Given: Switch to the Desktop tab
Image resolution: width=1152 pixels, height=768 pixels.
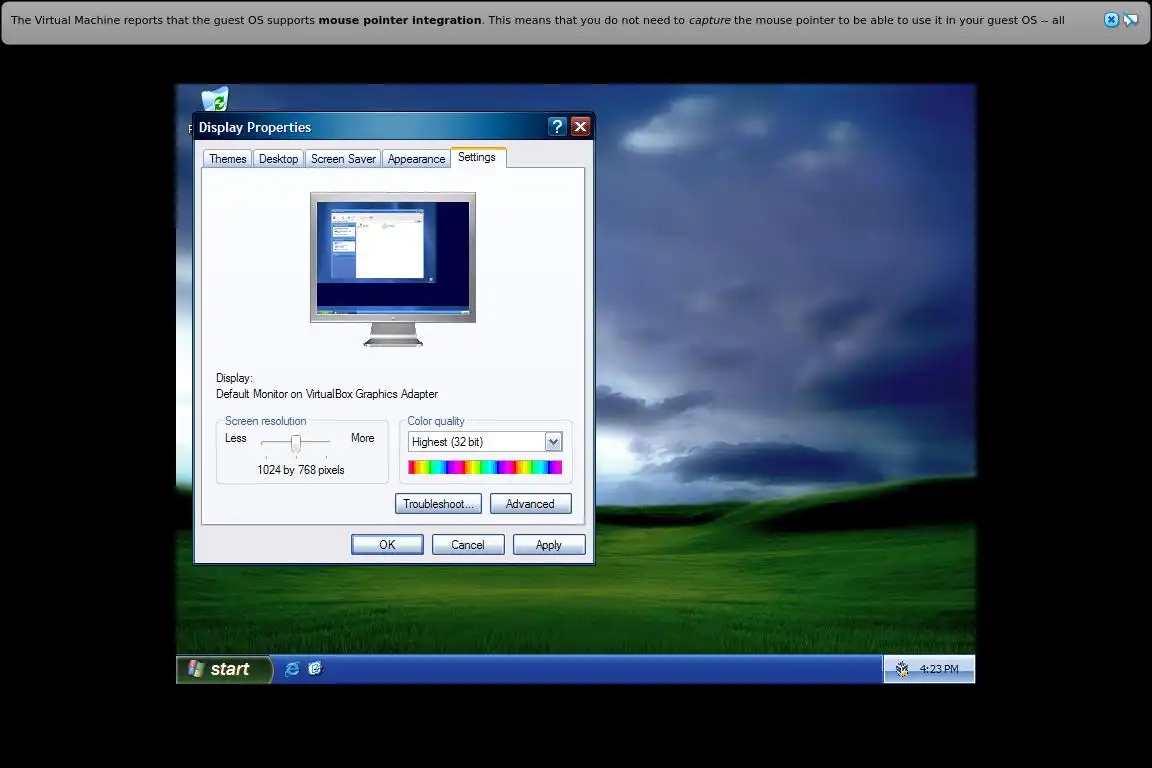Looking at the screenshot, I should [278, 159].
